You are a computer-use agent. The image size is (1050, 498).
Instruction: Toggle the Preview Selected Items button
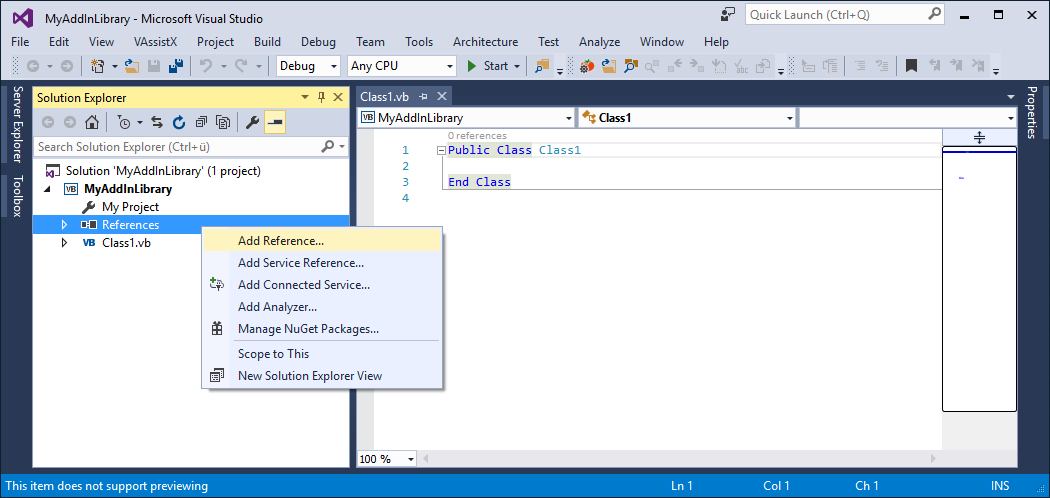click(275, 122)
